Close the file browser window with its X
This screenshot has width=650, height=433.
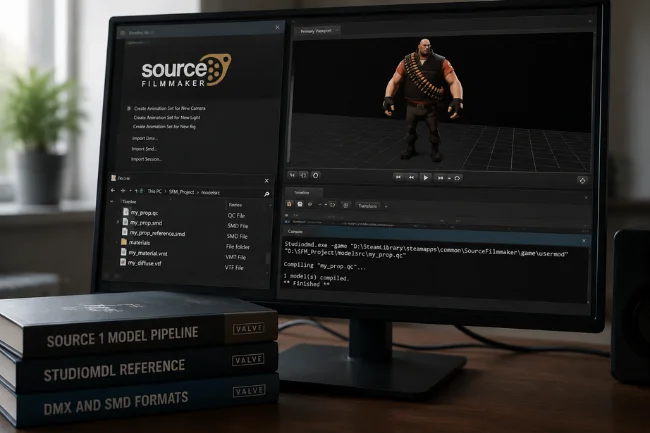[x=267, y=181]
